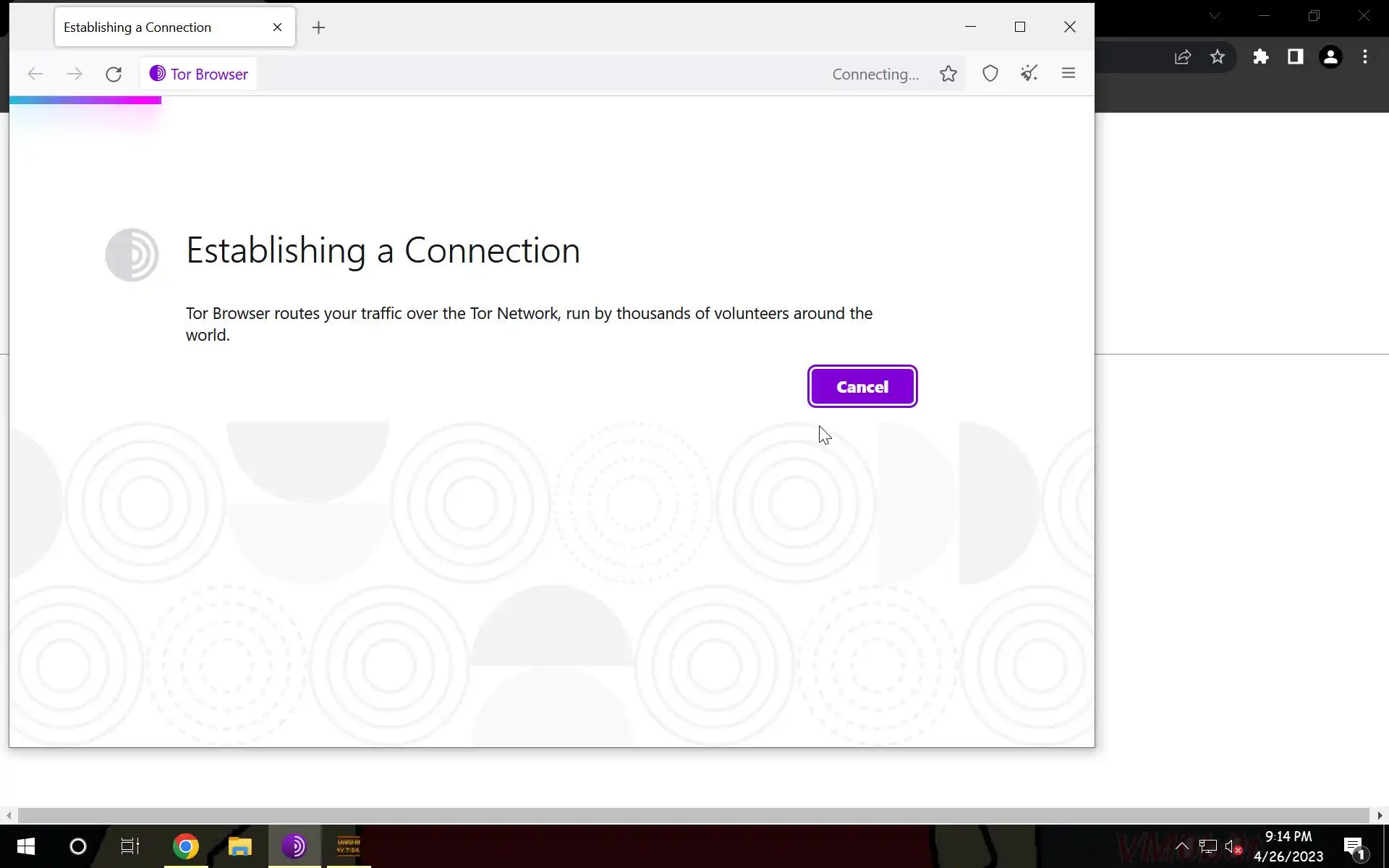The width and height of the screenshot is (1389, 868).
Task: Close the Establishing a Connection tab
Action: [x=277, y=27]
